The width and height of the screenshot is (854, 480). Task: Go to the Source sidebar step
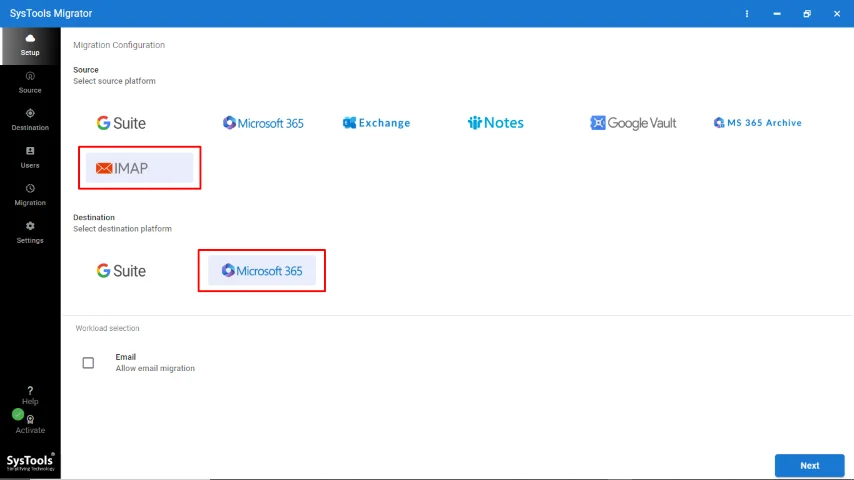[x=30, y=83]
